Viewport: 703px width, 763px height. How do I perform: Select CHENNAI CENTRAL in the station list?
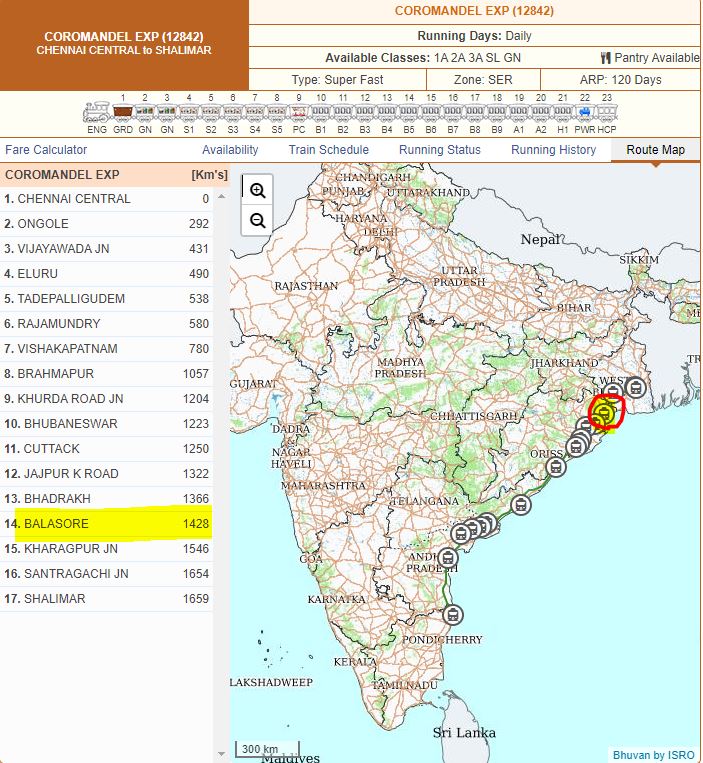[106, 199]
